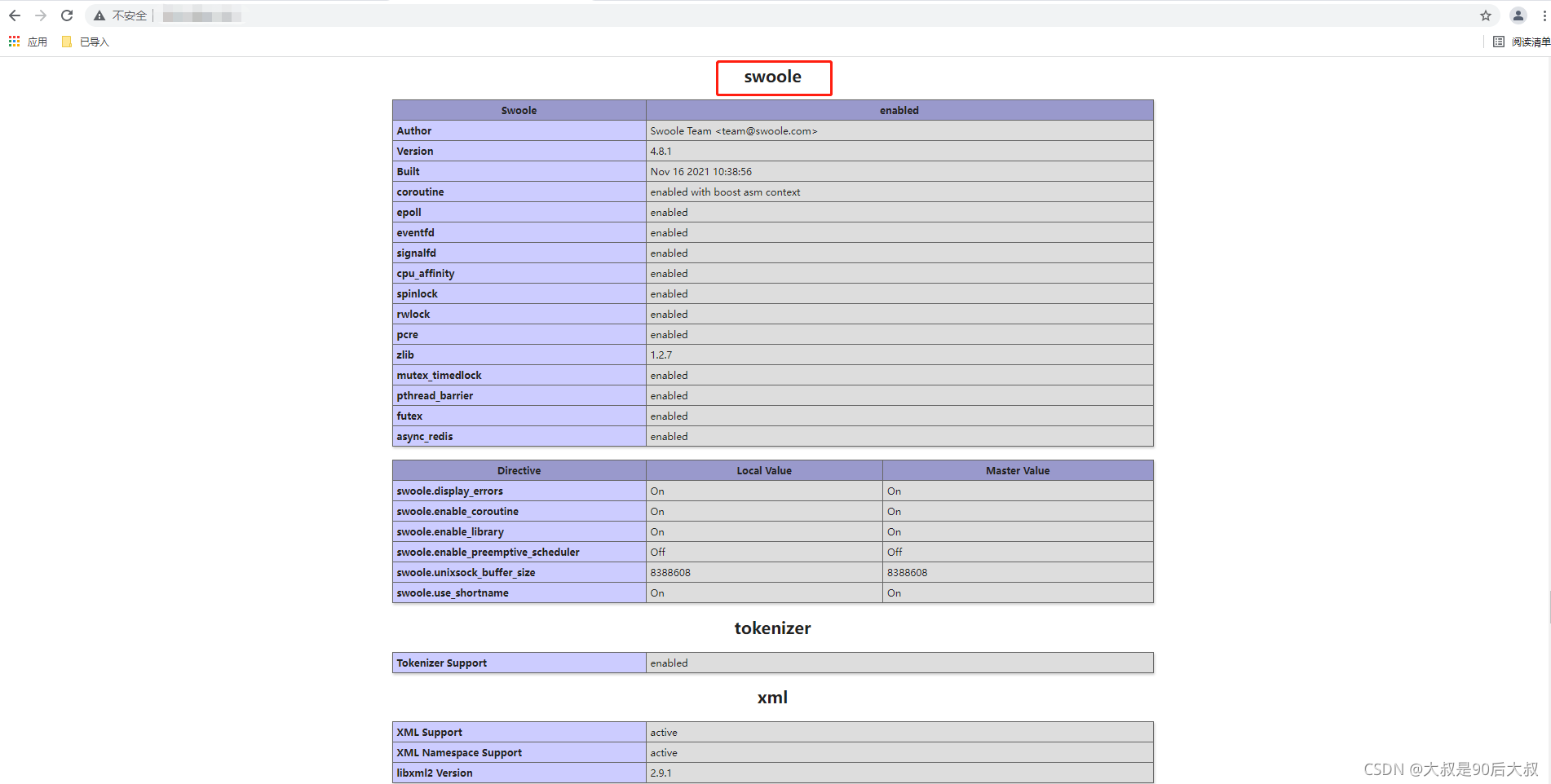Click the tokenizer section heading
1551x784 pixels.
pos(773,628)
